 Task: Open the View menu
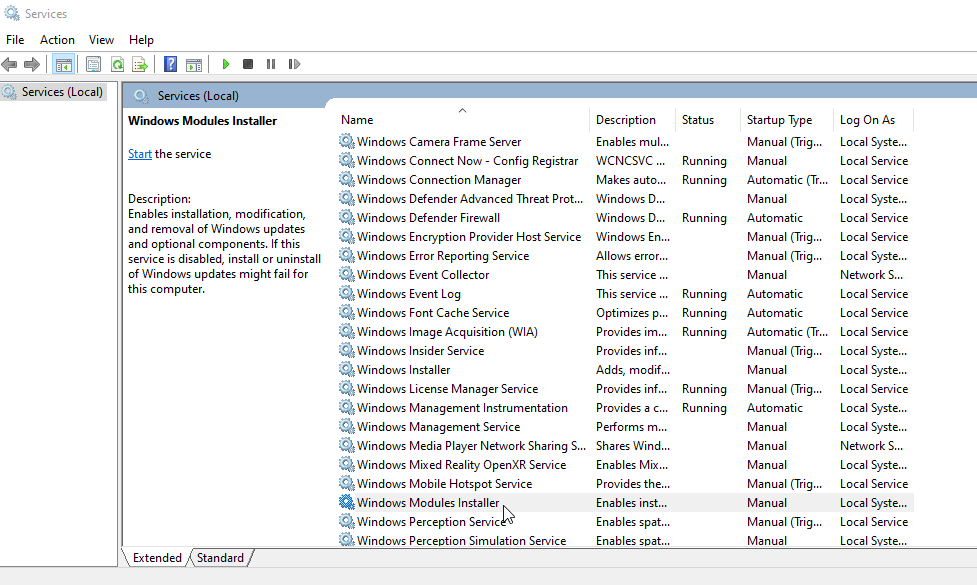(x=101, y=39)
